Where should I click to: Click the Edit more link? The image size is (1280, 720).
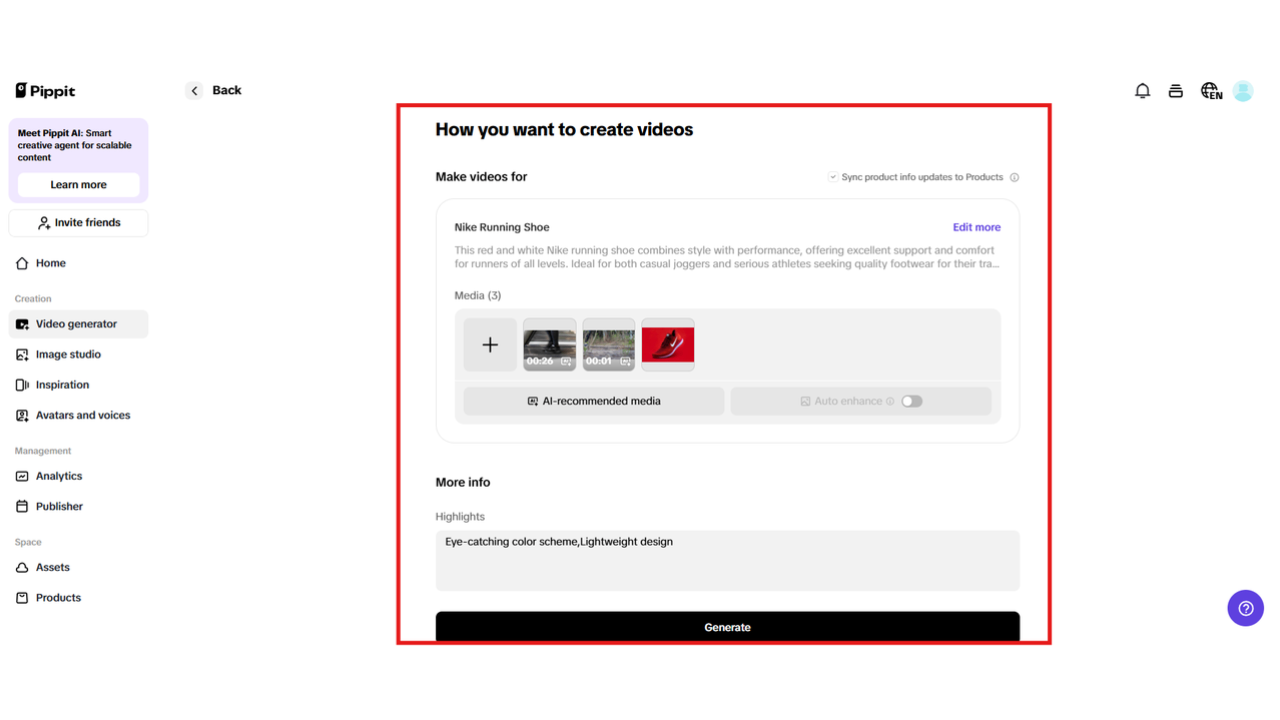(x=976, y=227)
